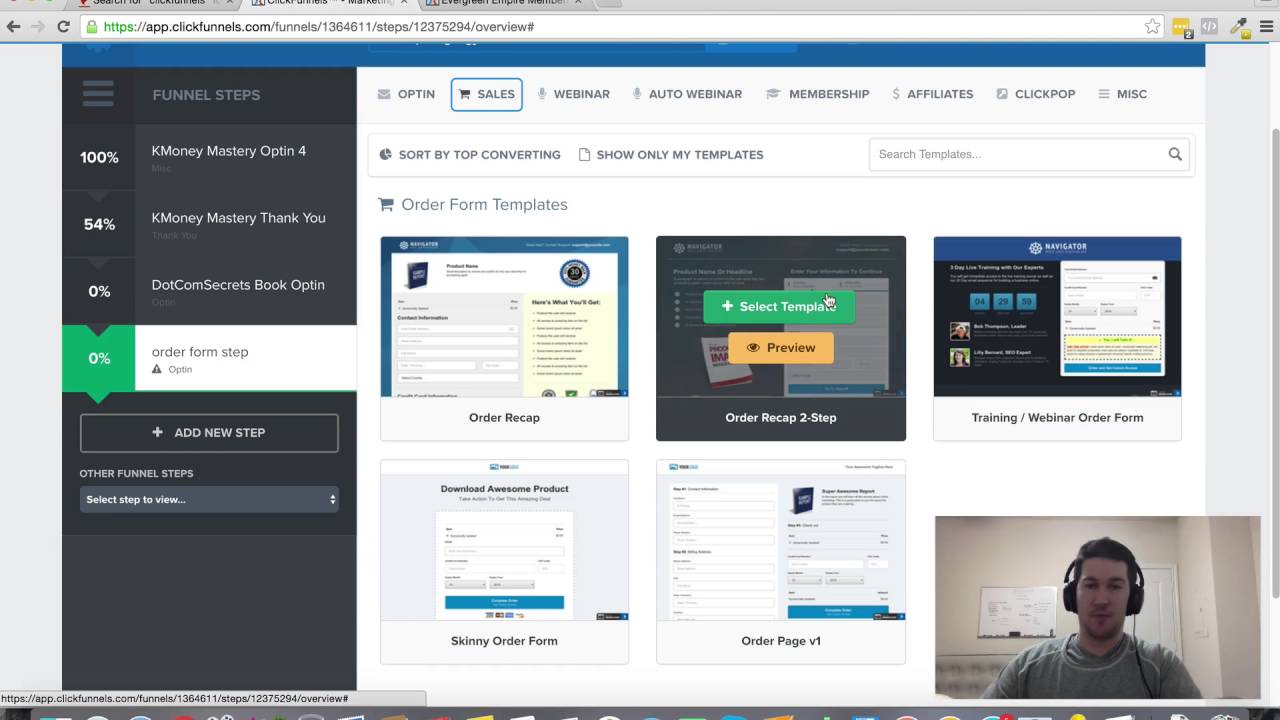1280x720 pixels.
Task: Preview the Order Recap 2-Step template
Action: pyautogui.click(x=781, y=348)
